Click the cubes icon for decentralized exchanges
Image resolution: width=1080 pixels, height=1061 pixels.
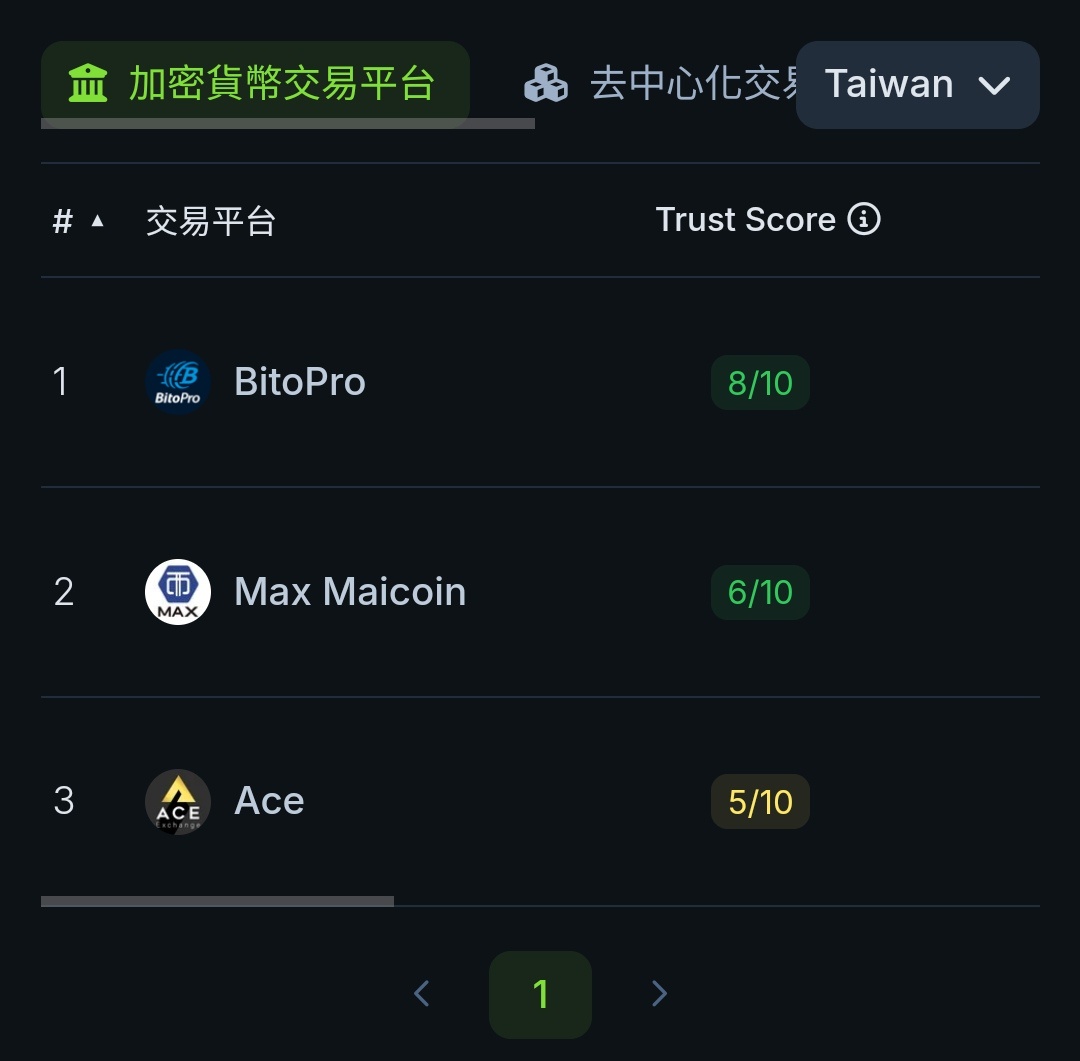[x=546, y=84]
